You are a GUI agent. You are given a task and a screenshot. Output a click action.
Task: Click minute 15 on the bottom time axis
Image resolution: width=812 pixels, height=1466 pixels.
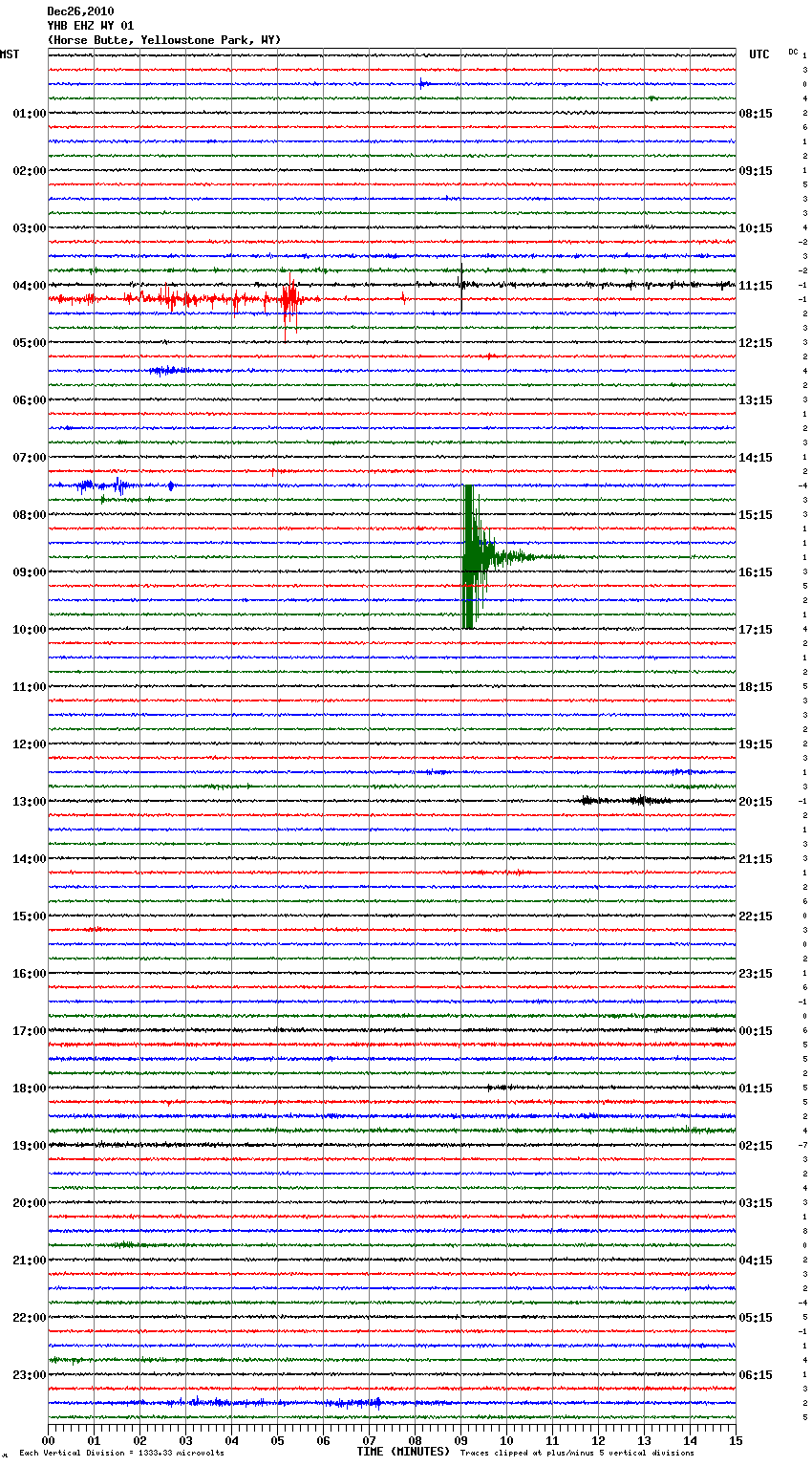pyautogui.click(x=735, y=1440)
